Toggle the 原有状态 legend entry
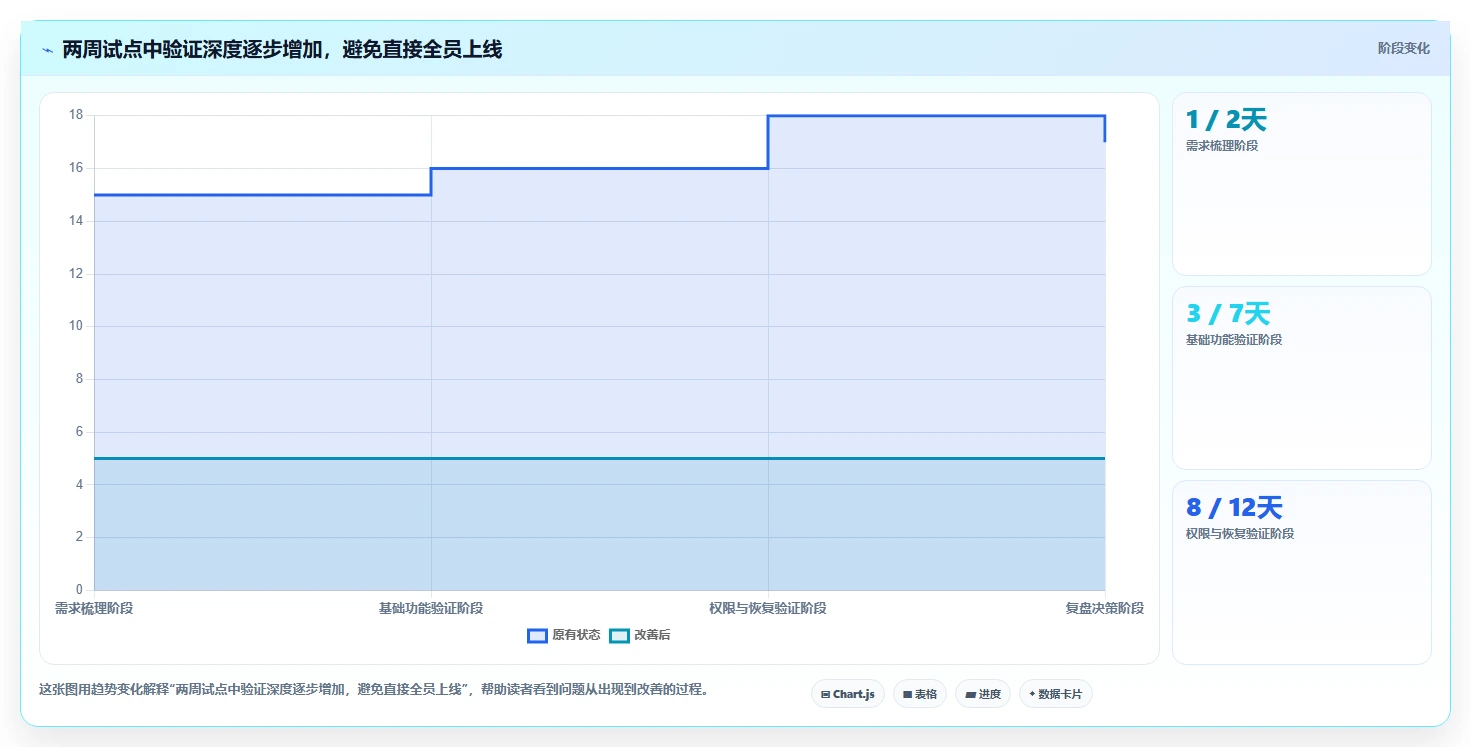This screenshot has width=1471, height=747. [564, 635]
